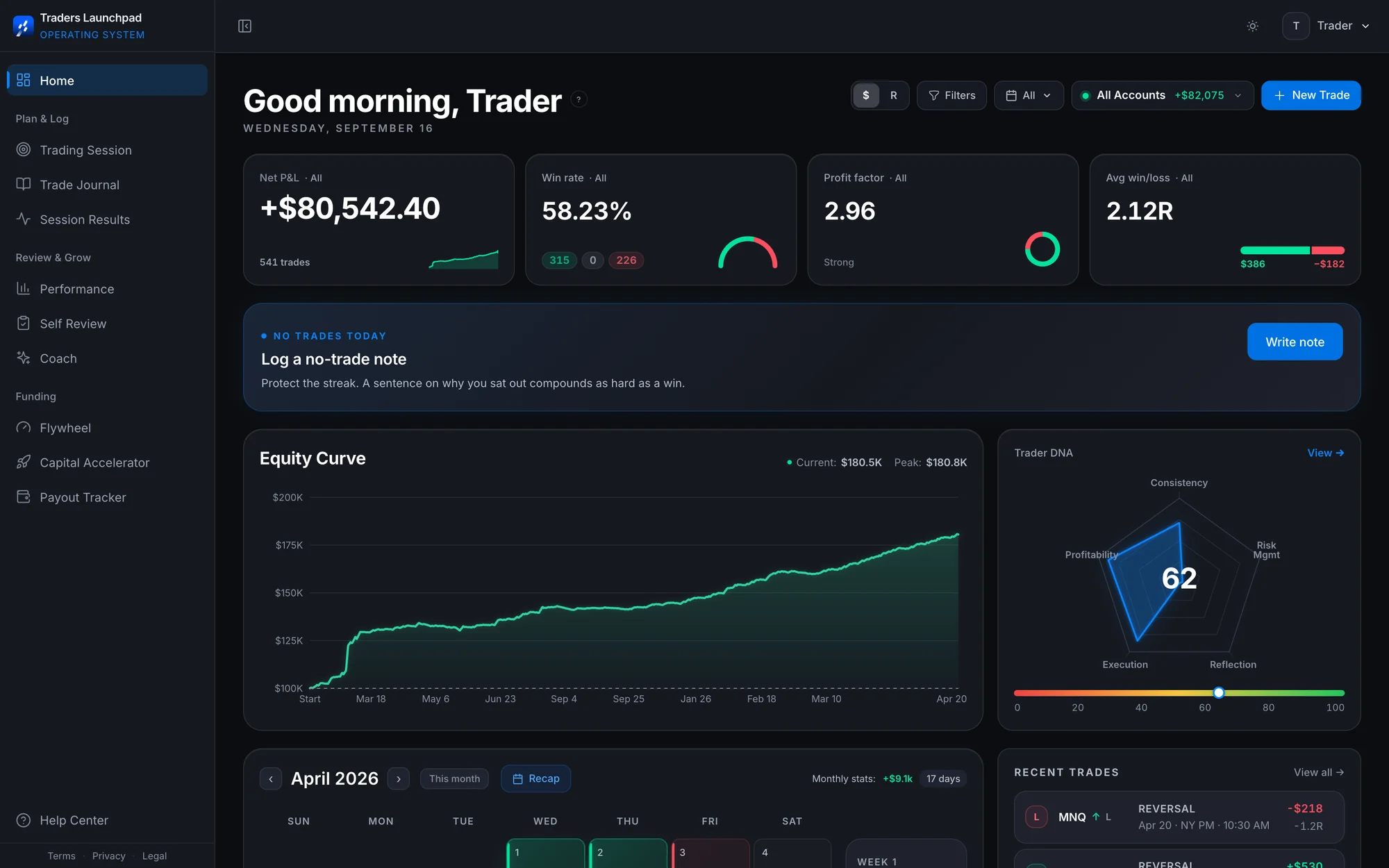The image size is (1389, 868).
Task: Select calendar day 1
Action: (x=545, y=853)
